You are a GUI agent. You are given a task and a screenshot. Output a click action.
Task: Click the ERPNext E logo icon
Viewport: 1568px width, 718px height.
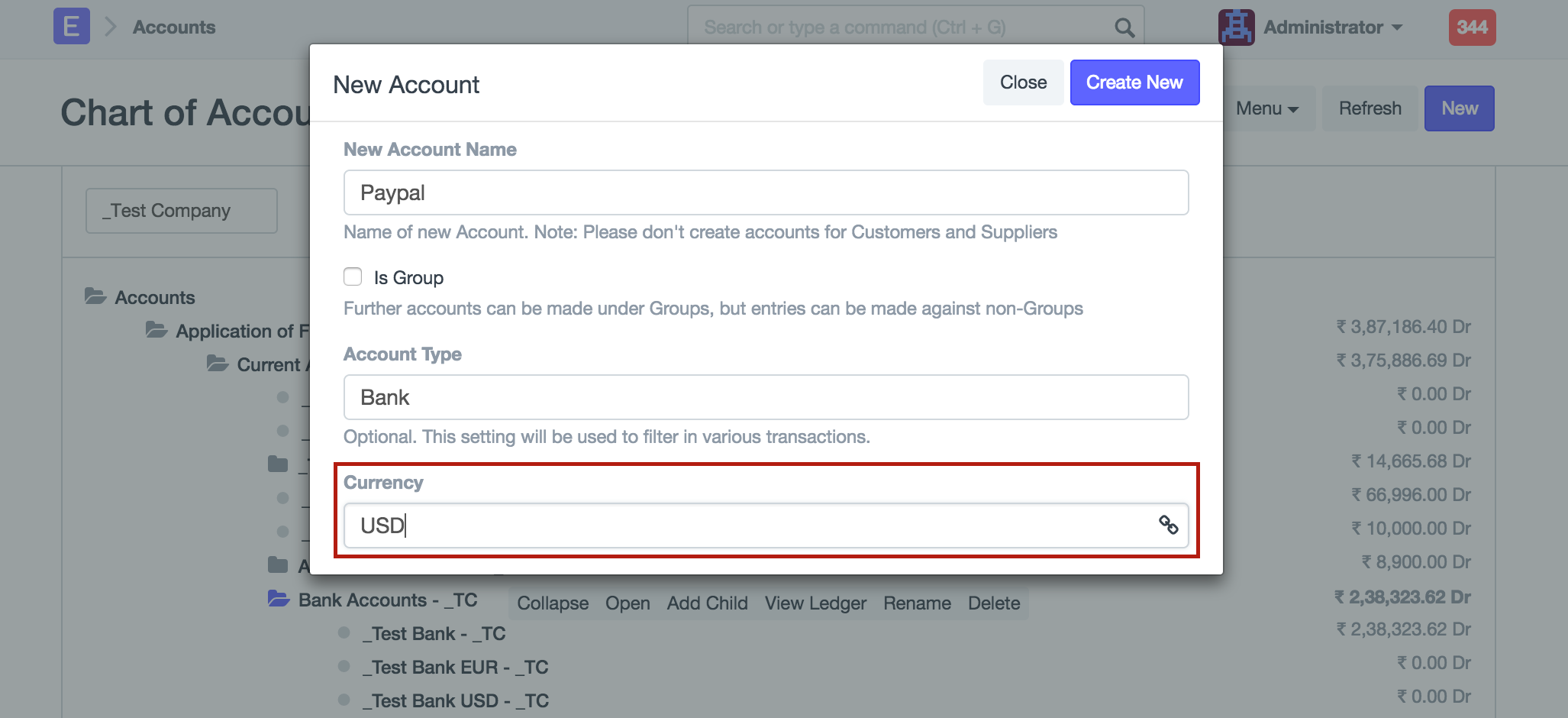point(71,27)
